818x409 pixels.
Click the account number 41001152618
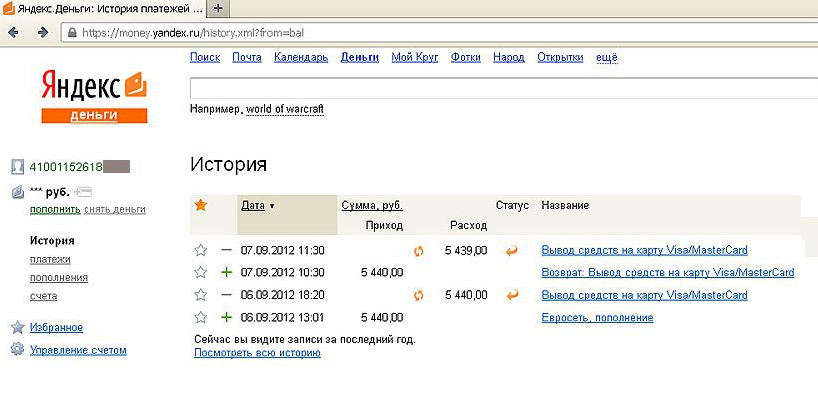click(66, 167)
